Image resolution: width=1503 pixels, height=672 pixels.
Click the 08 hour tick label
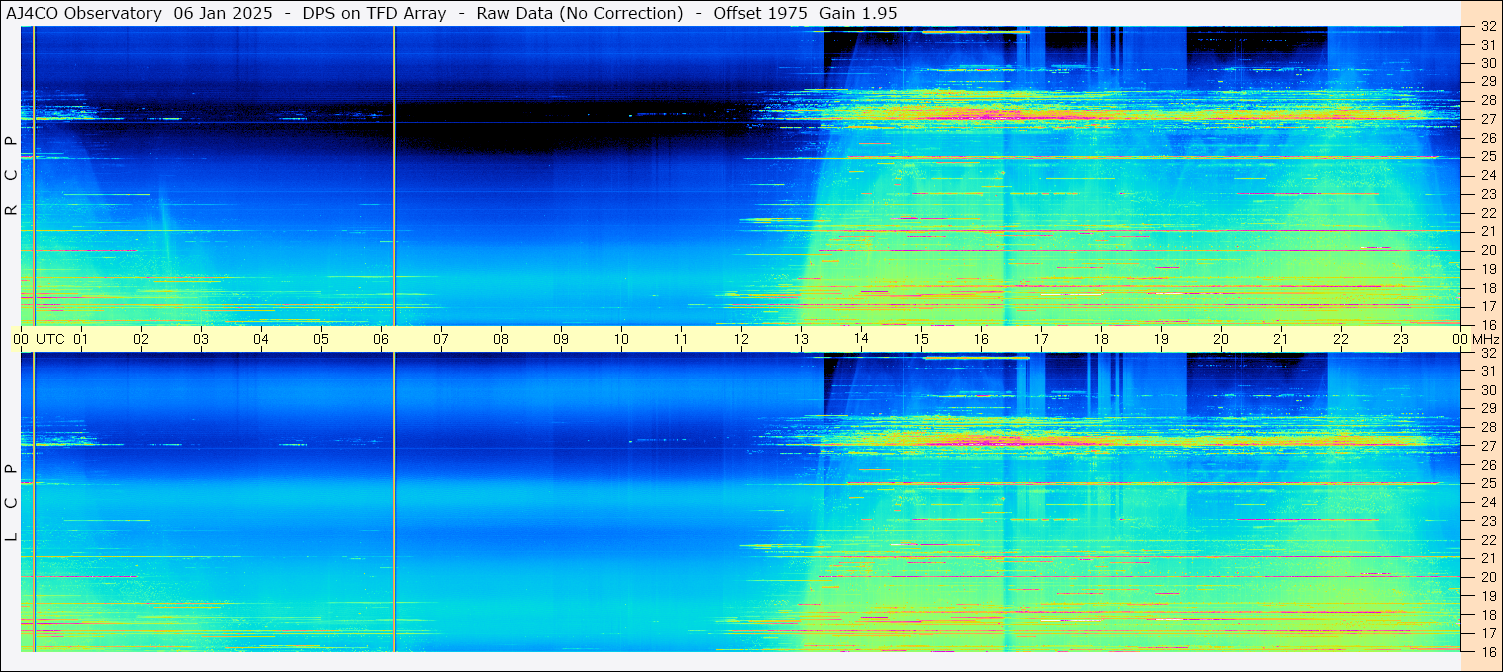(501, 339)
